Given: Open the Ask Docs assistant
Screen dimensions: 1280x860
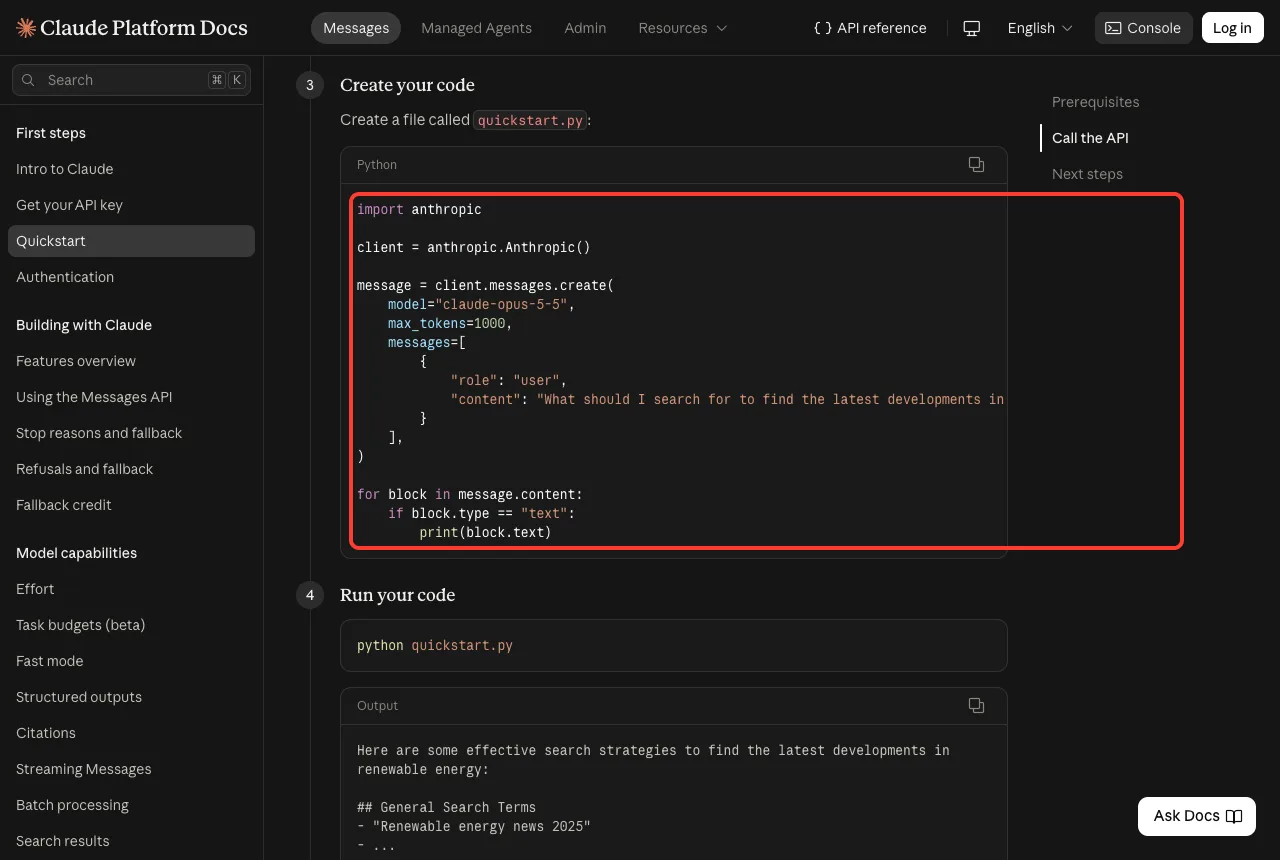Looking at the screenshot, I should (1197, 816).
